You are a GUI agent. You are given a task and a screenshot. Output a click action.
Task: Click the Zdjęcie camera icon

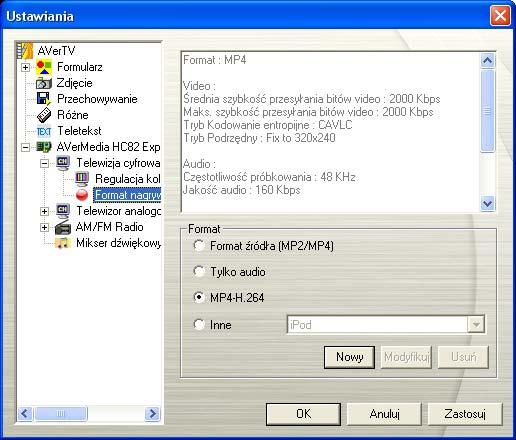click(44, 83)
